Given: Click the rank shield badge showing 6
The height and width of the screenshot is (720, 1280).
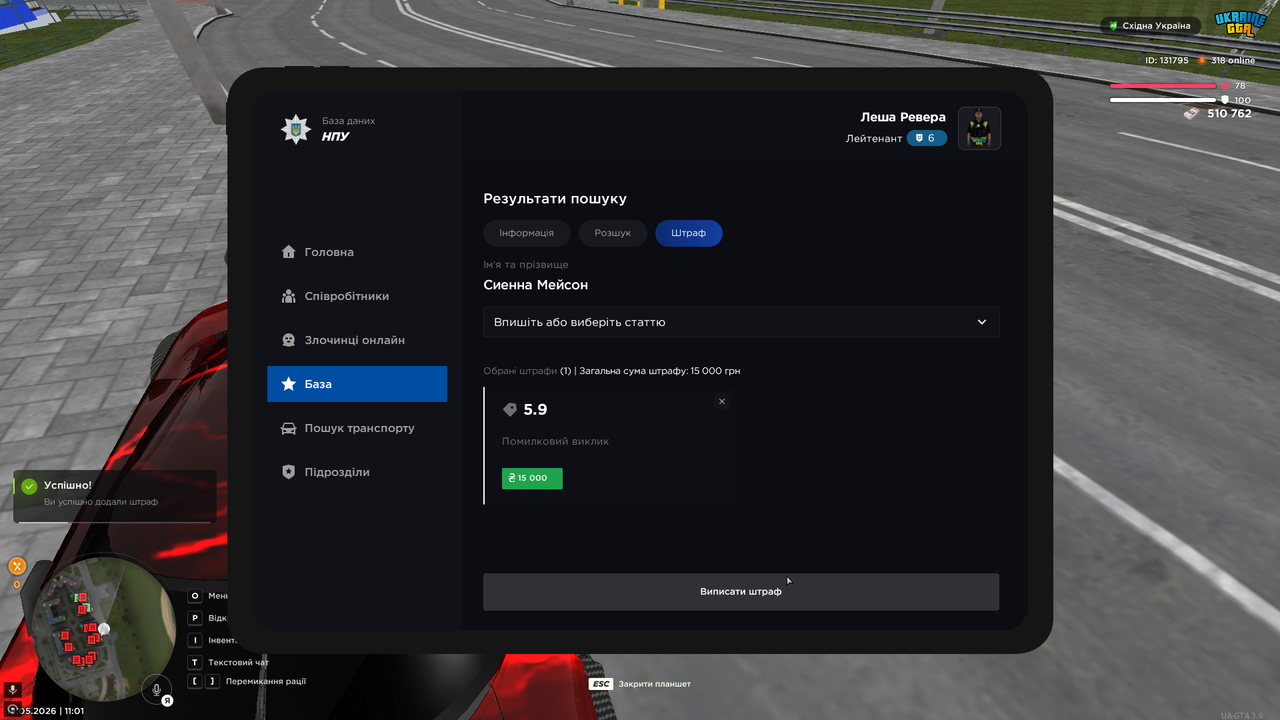Looking at the screenshot, I should 927,138.
